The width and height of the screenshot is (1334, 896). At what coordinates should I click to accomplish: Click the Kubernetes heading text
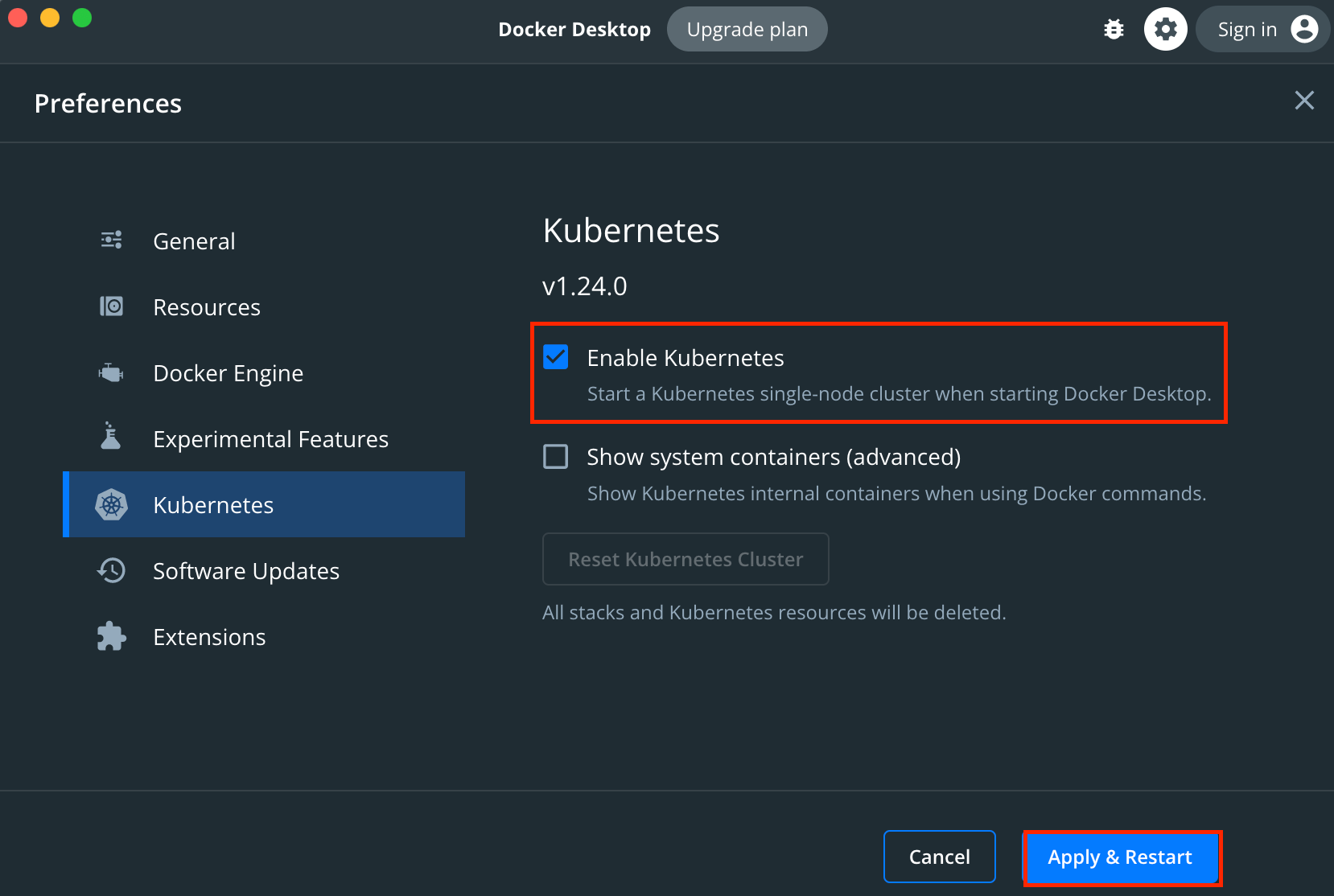(632, 230)
